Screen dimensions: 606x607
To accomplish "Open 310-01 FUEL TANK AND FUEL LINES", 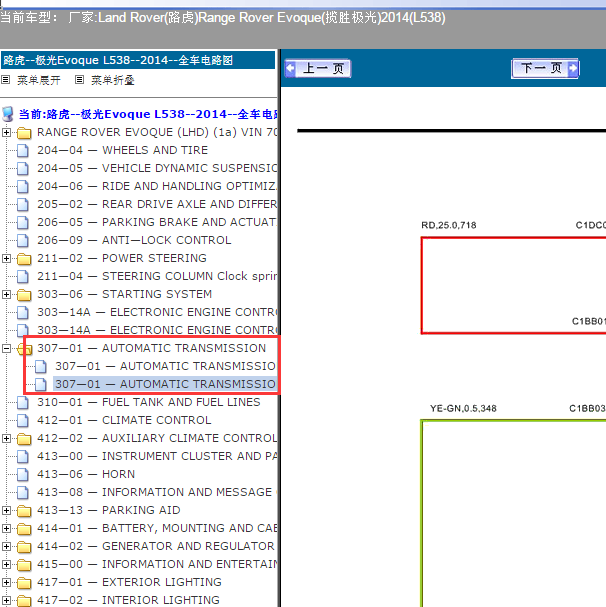I will [149, 402].
